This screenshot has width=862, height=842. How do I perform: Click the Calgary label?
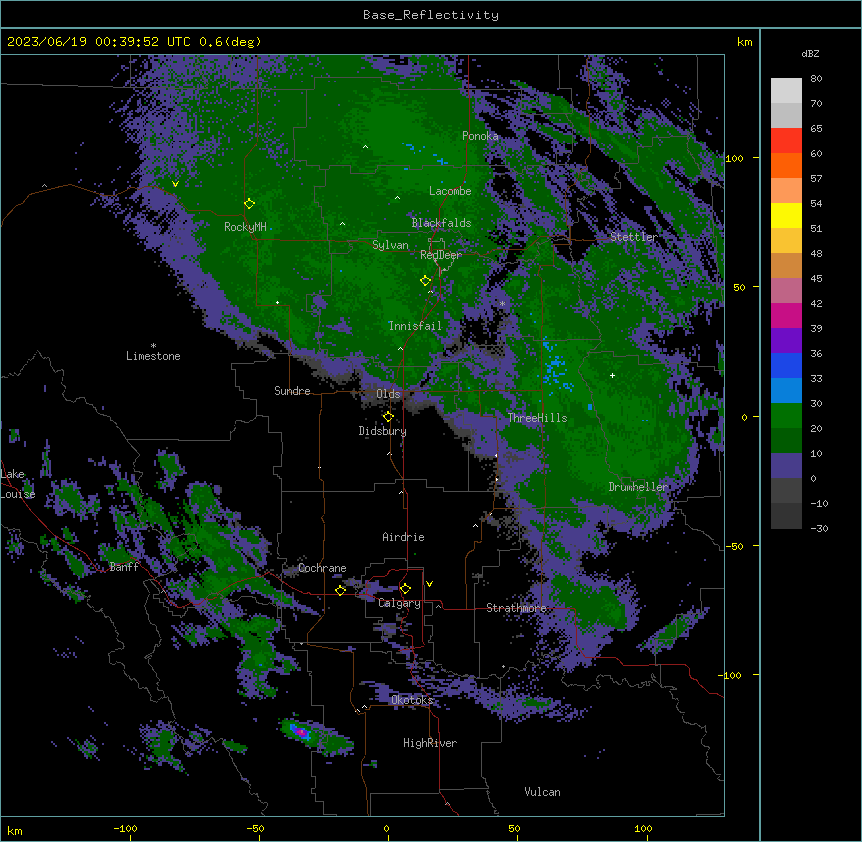400,603
